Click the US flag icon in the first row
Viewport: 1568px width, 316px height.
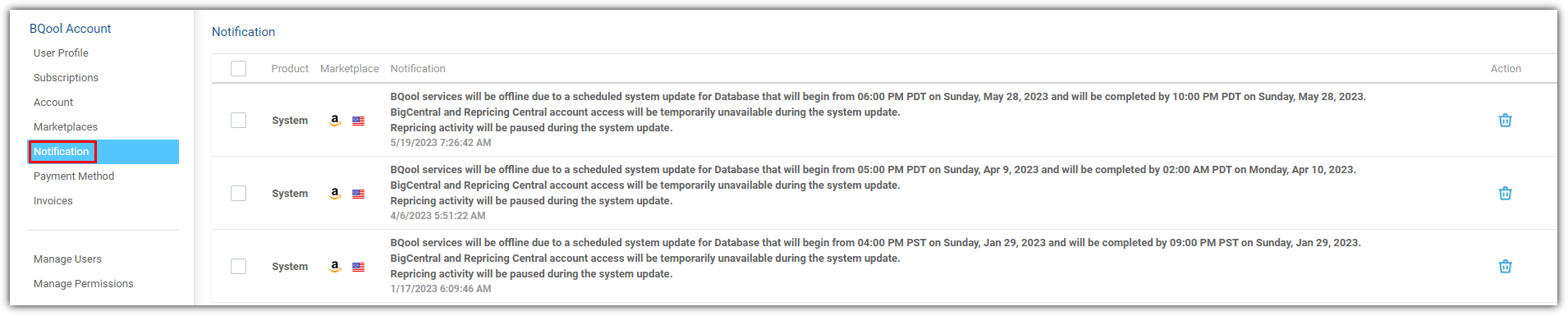point(359,121)
